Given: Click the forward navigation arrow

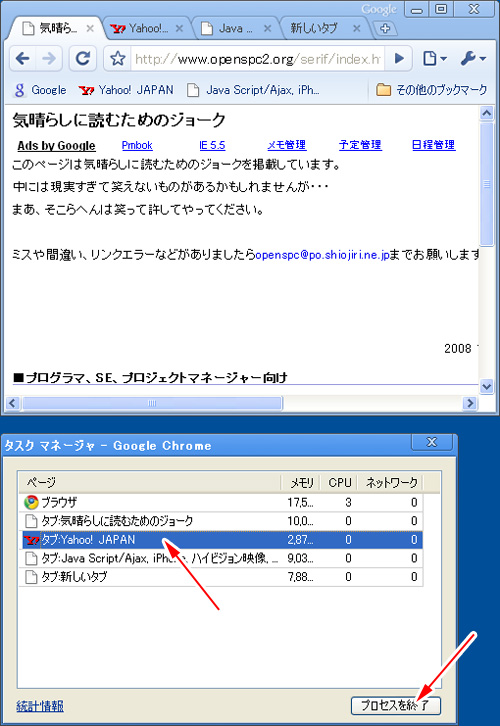Looking at the screenshot, I should click(x=49, y=58).
